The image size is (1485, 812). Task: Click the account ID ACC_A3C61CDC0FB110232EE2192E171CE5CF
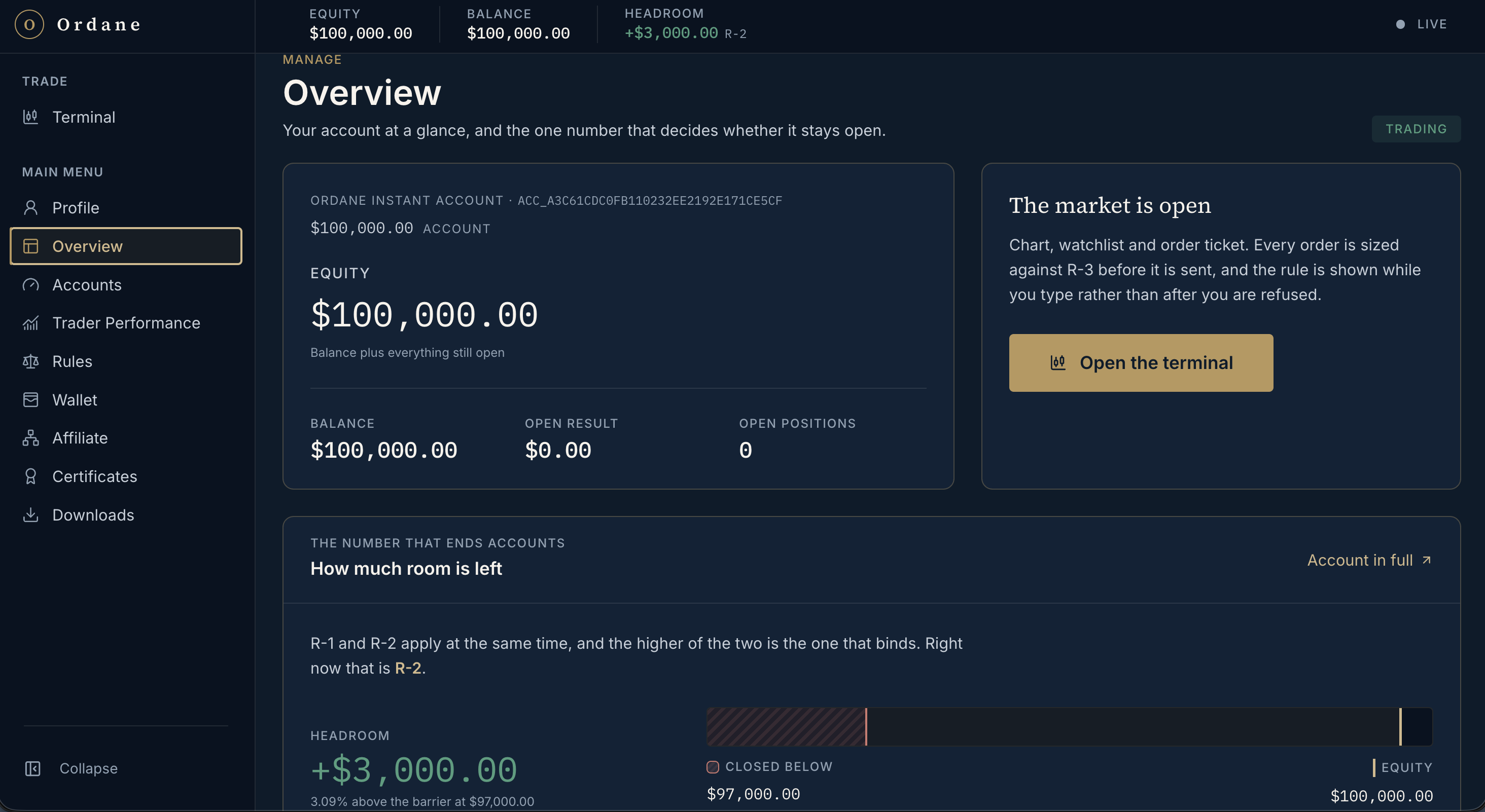pos(650,201)
